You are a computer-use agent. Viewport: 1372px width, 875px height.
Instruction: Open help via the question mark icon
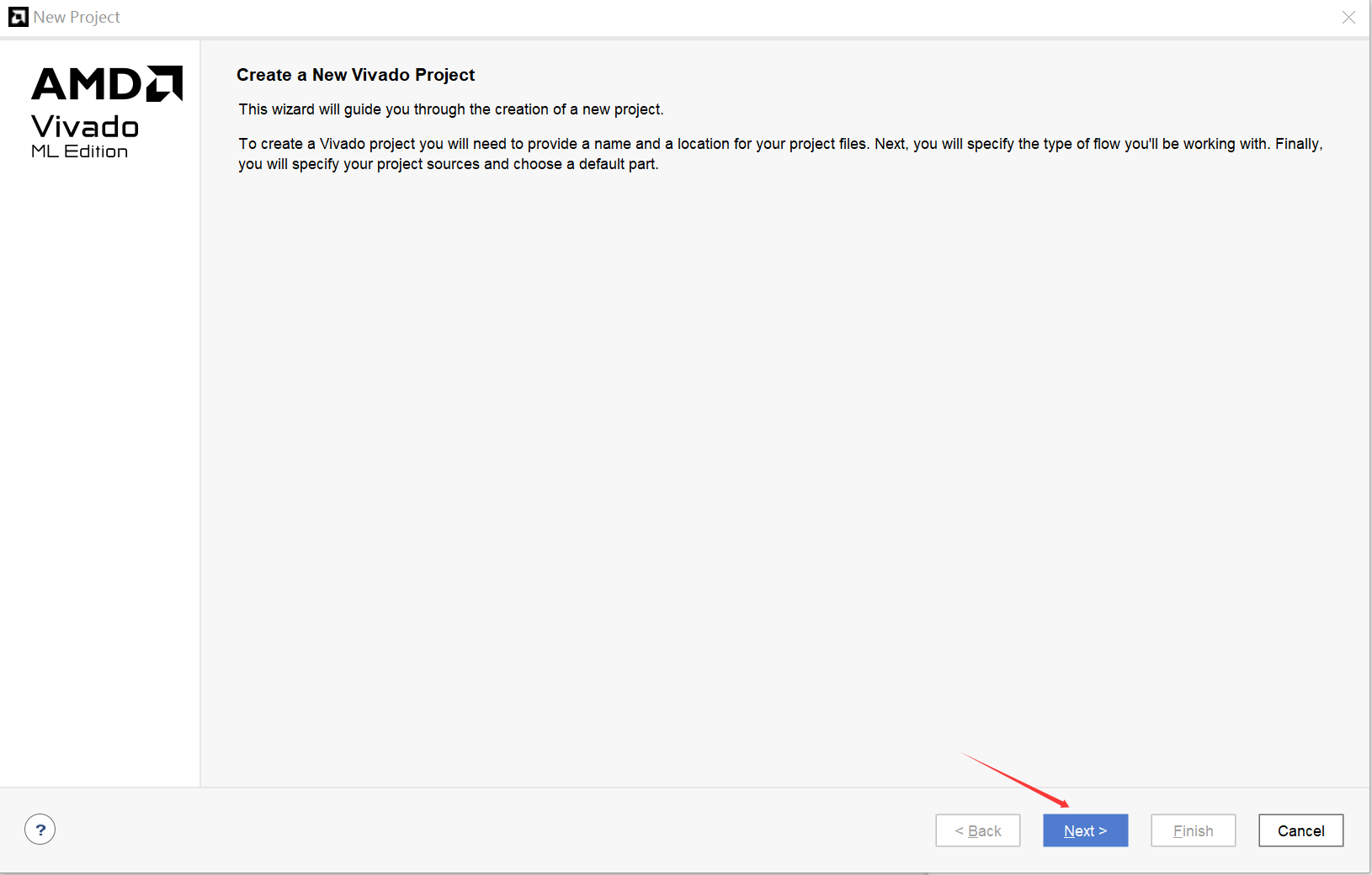40,830
